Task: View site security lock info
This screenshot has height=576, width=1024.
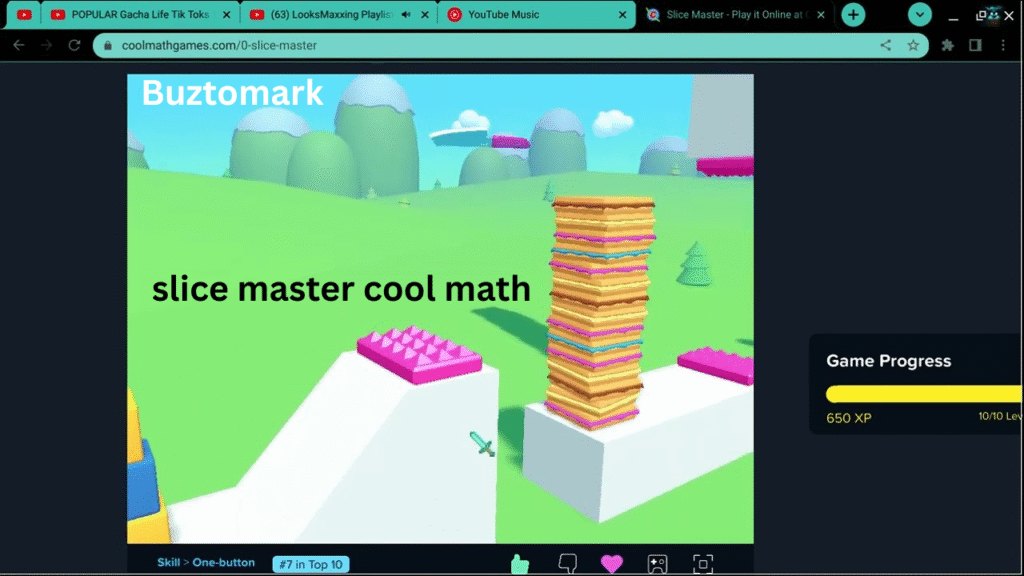Action: (108, 45)
